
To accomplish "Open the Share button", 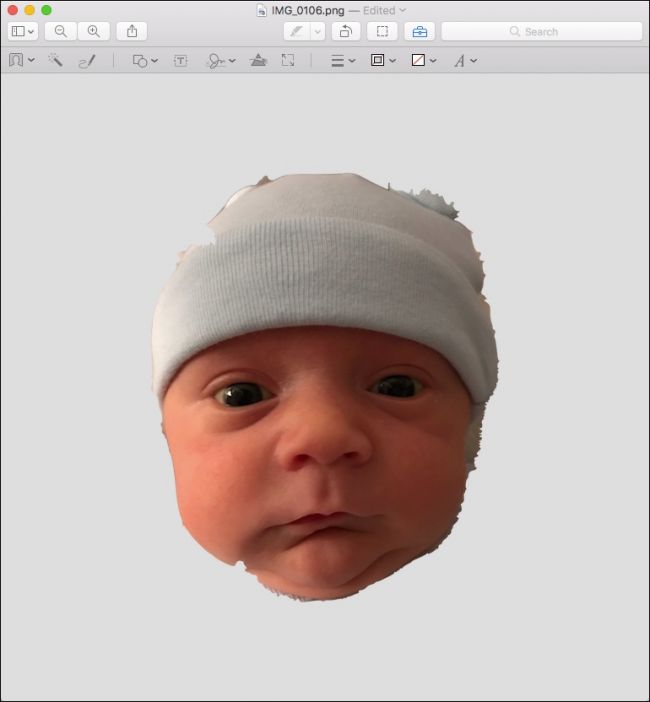I will tap(132, 31).
